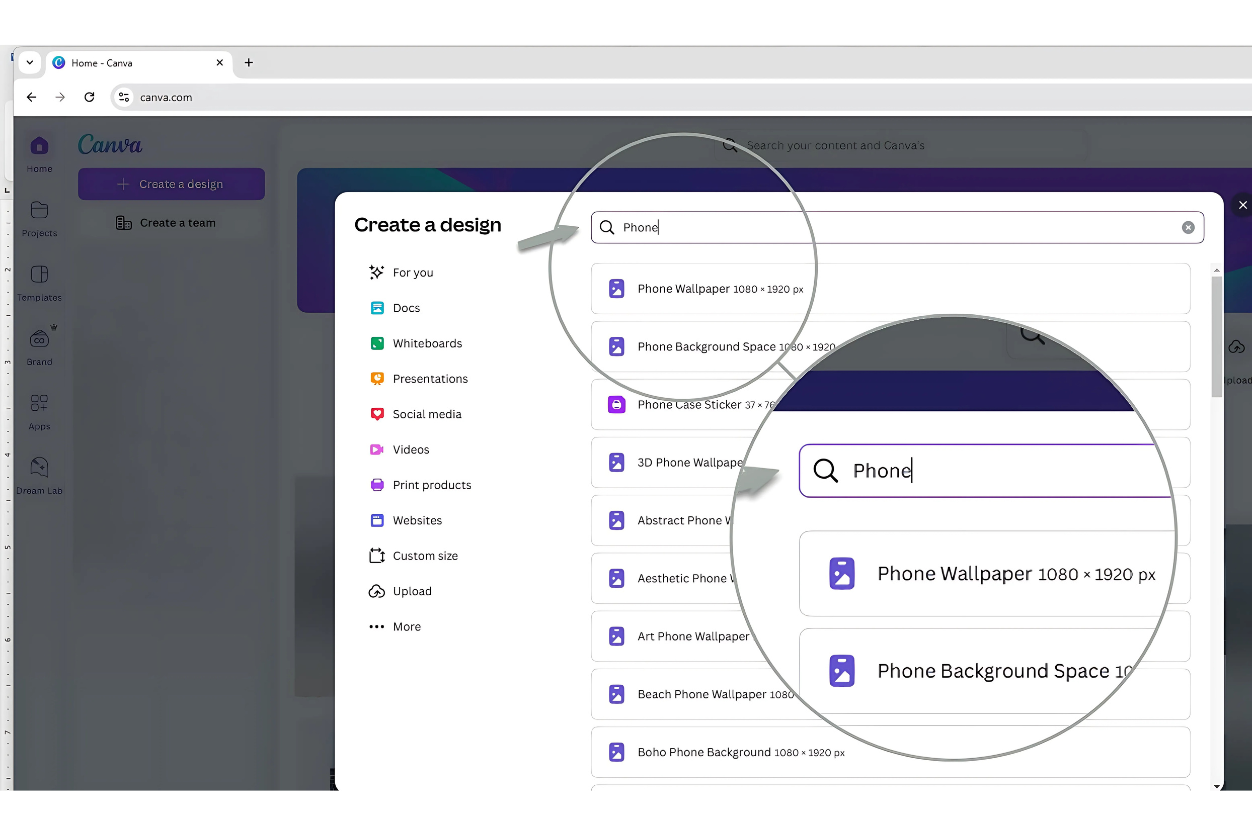Click the browser forward arrow

[60, 97]
